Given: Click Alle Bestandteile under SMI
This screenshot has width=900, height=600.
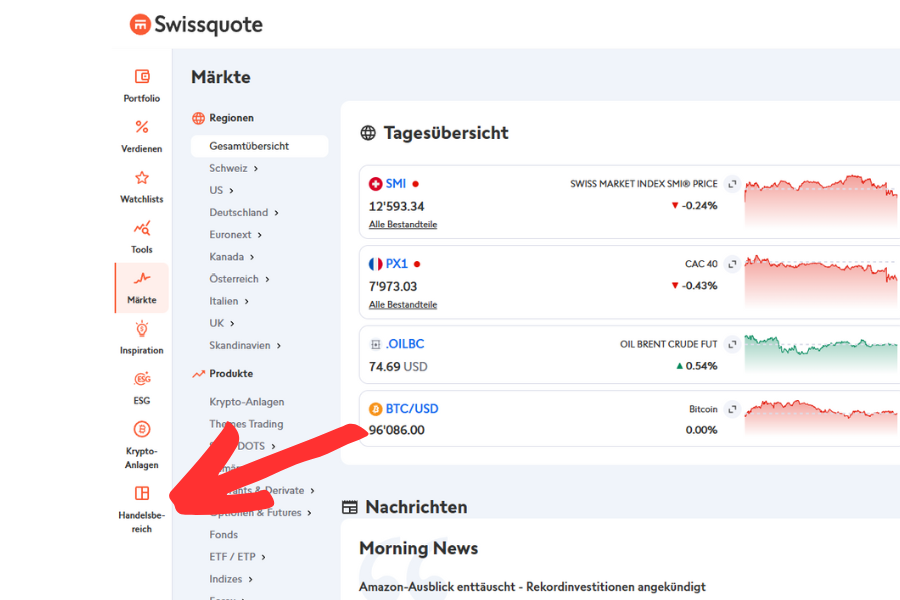Looking at the screenshot, I should [403, 224].
